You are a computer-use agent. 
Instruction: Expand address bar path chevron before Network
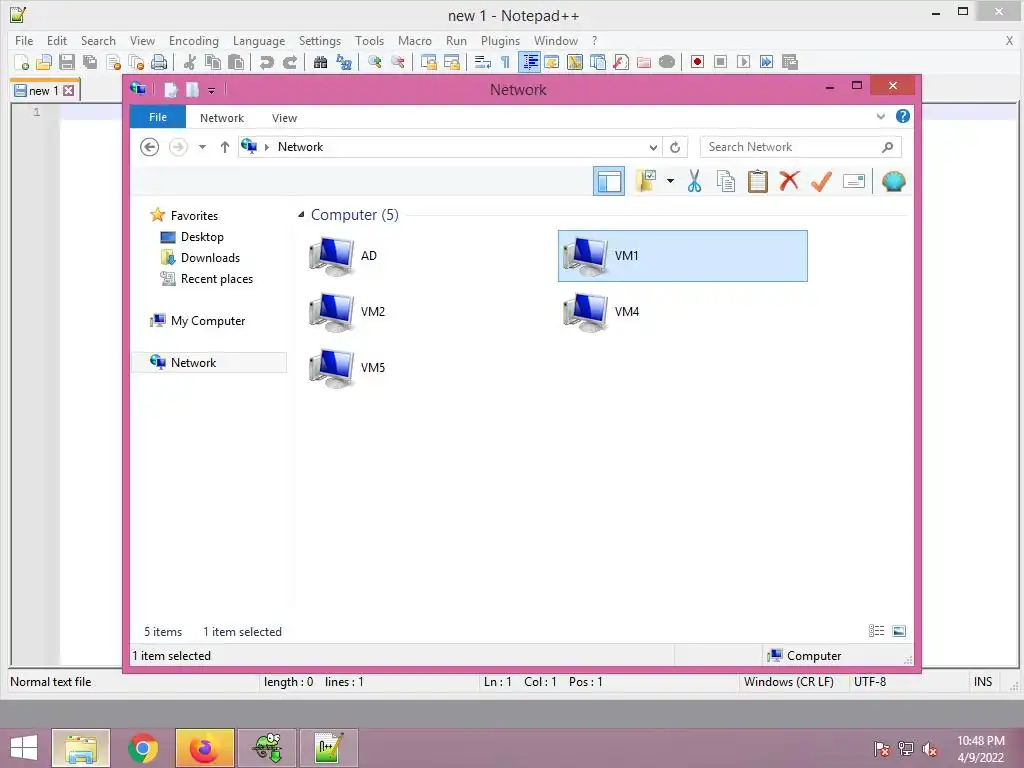[x=266, y=147]
